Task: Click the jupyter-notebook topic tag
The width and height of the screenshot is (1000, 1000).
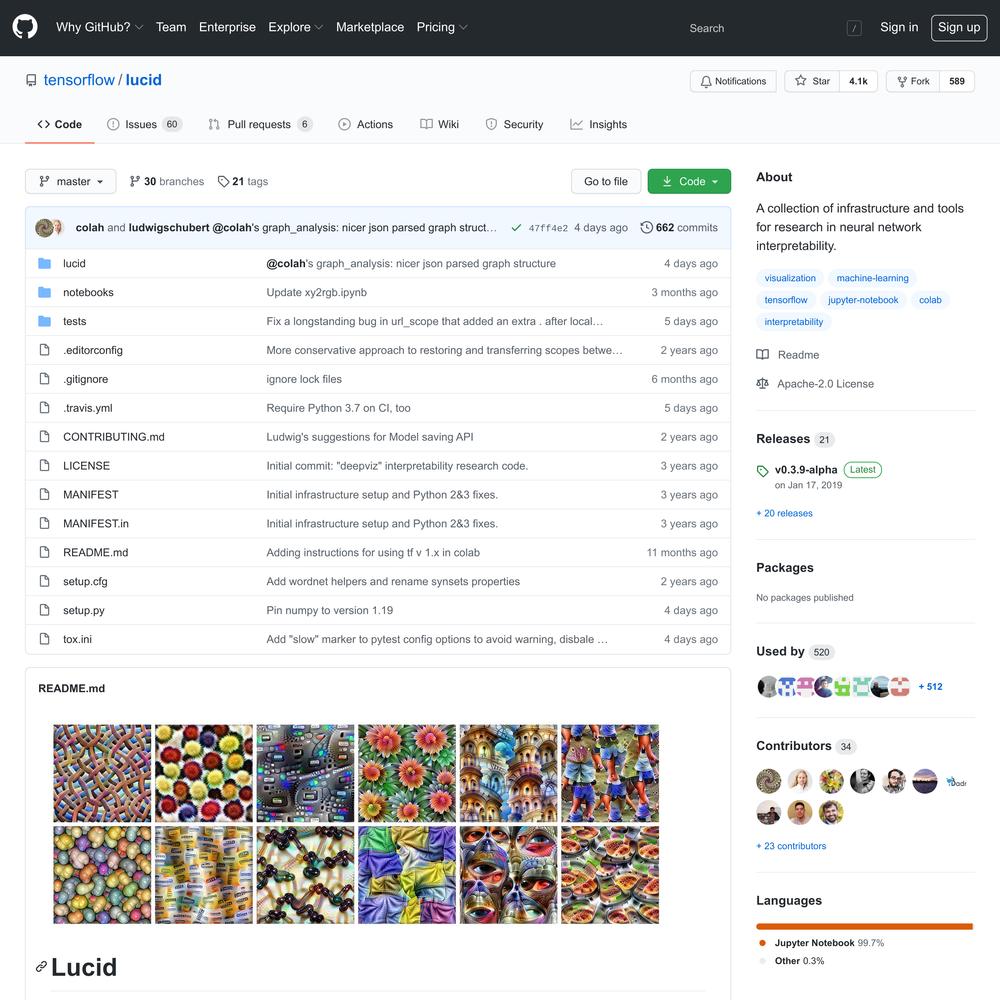Action: pos(863,300)
